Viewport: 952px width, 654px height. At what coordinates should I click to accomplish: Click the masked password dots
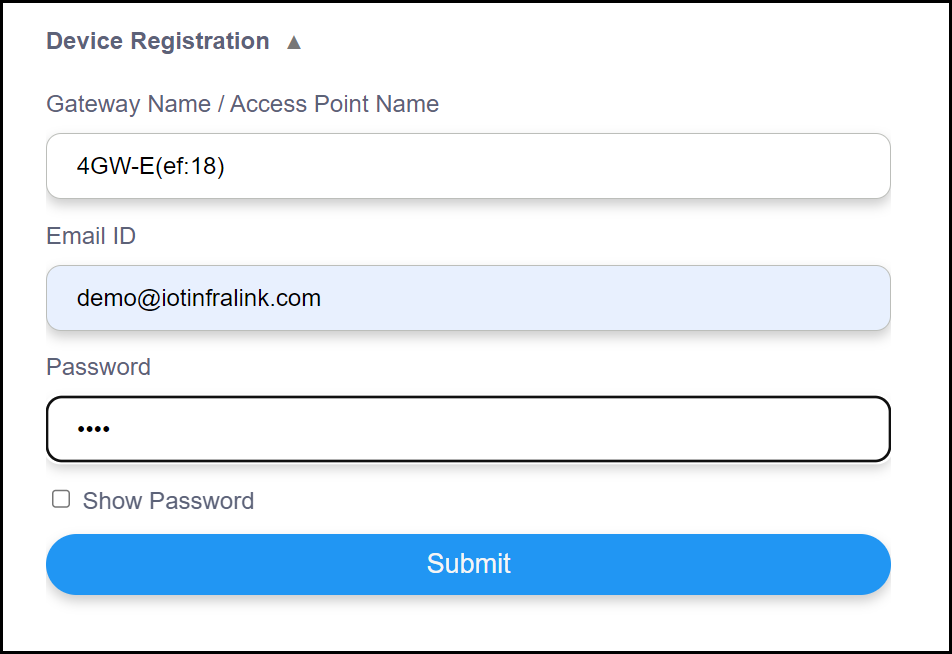(93, 430)
